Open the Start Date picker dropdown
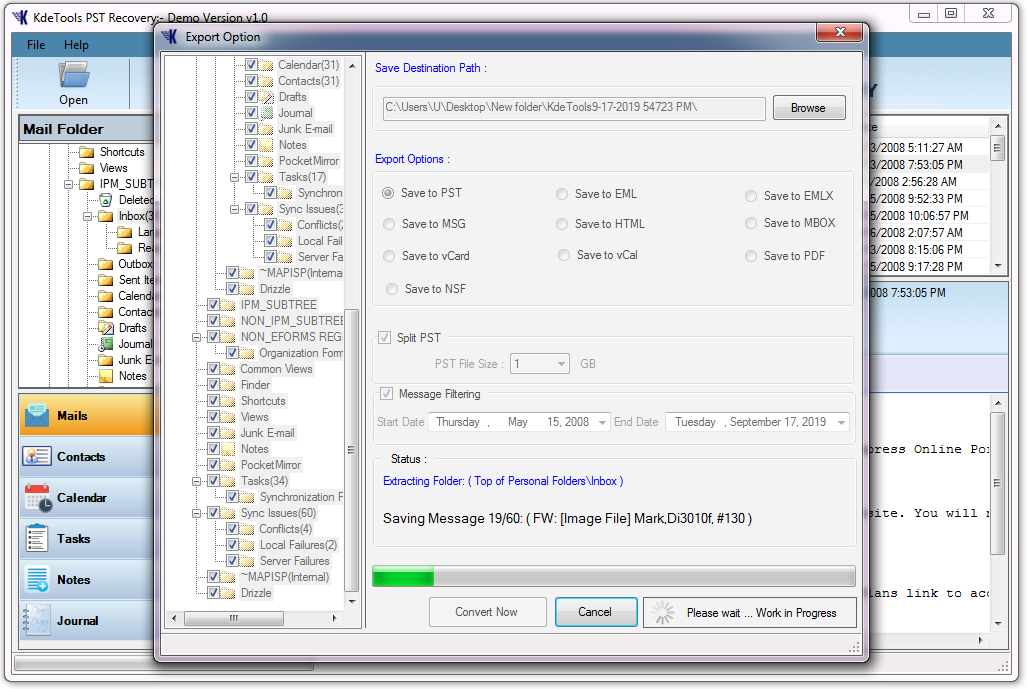 (604, 421)
